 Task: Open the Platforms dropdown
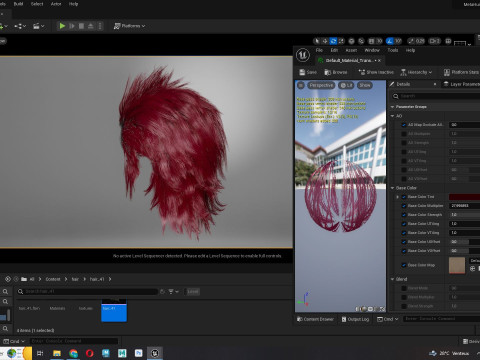point(130,26)
